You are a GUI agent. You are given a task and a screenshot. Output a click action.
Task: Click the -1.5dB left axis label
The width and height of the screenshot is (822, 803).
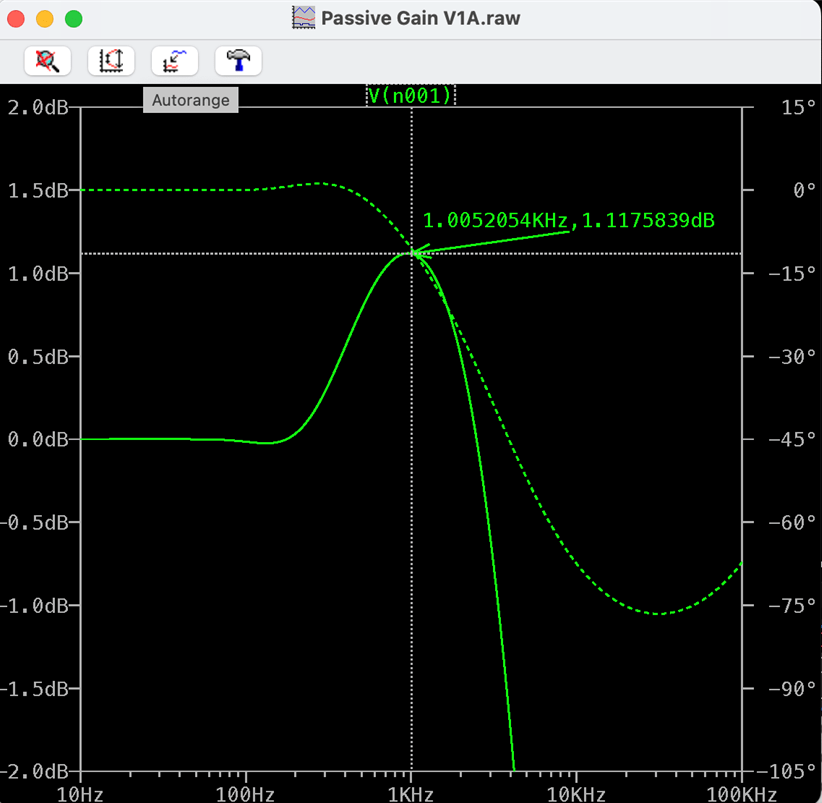35,689
